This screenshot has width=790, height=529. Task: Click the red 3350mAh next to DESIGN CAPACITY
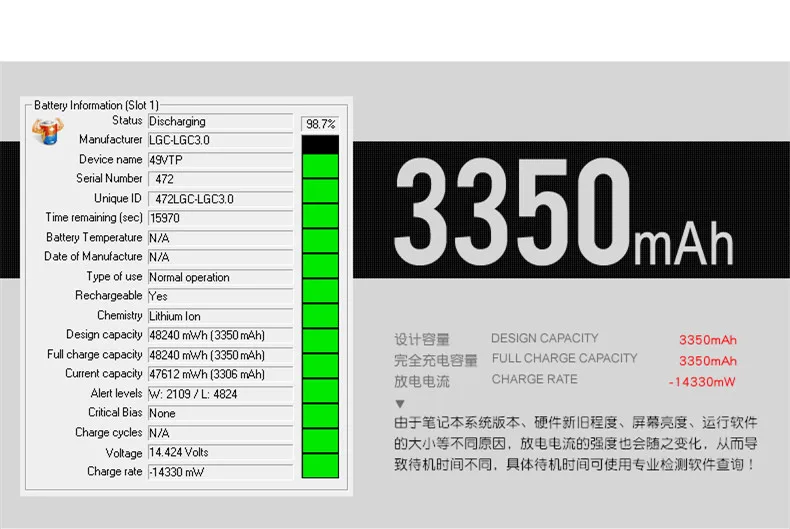708,340
